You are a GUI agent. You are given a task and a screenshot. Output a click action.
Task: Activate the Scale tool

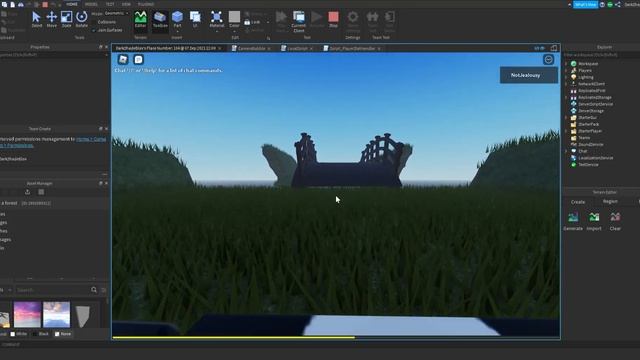pyautogui.click(x=67, y=19)
